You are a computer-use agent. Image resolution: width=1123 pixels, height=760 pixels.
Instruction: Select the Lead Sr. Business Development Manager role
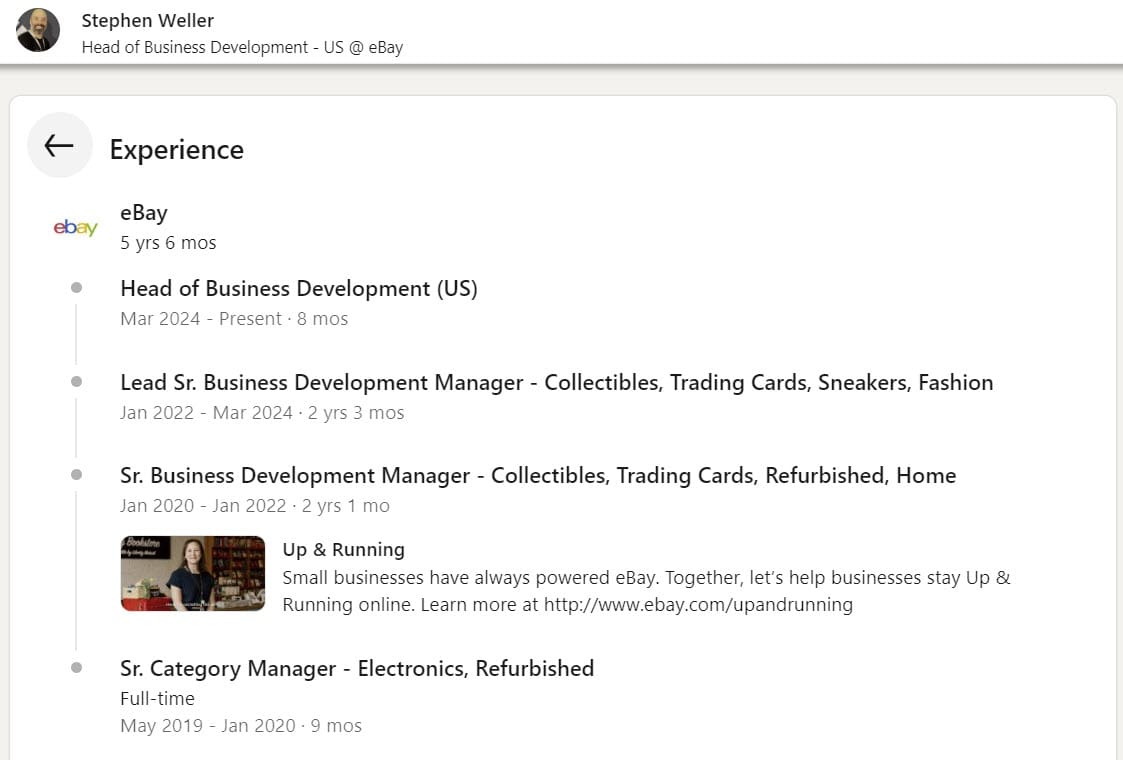[556, 382]
